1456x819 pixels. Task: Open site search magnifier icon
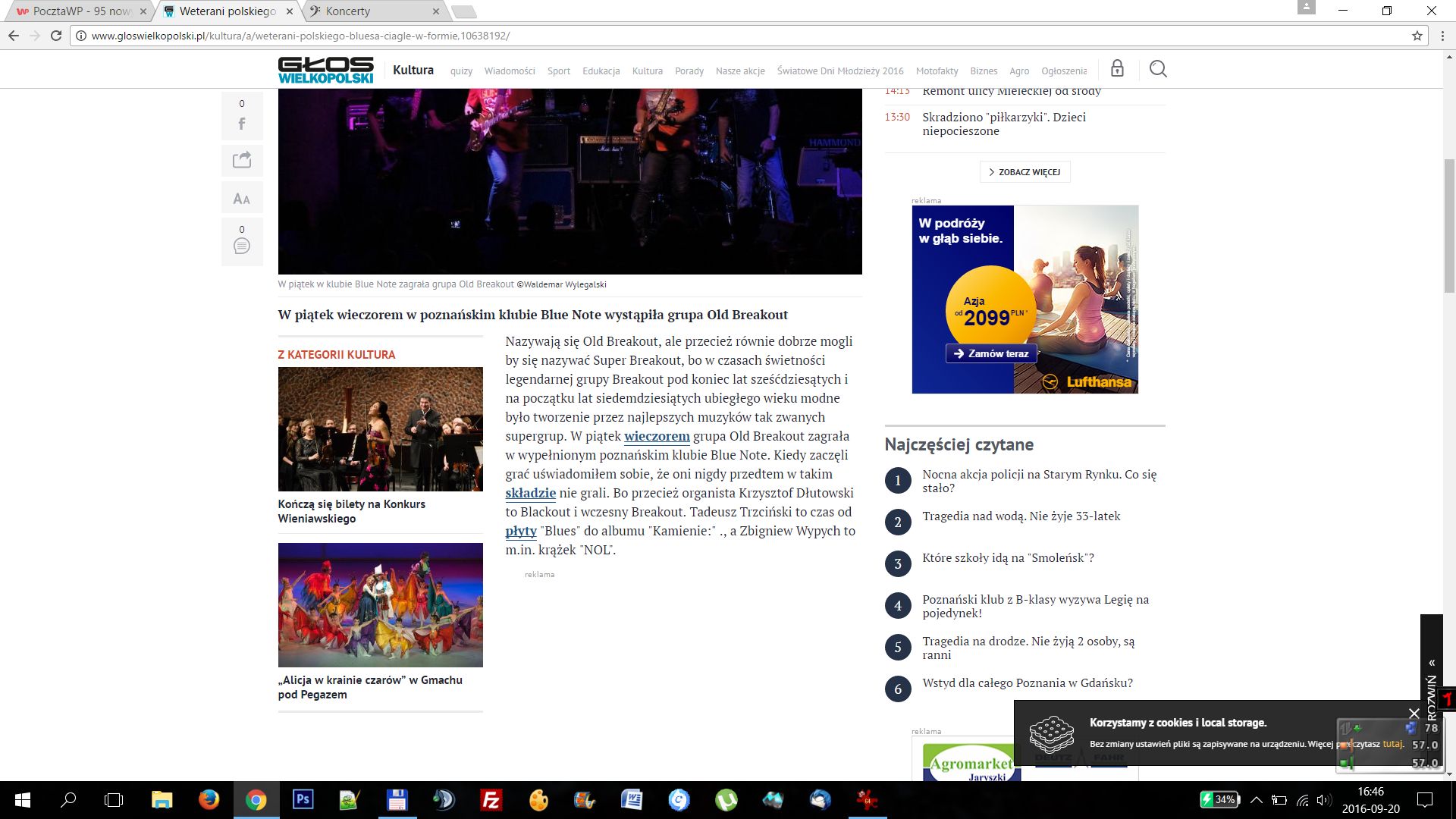[x=1158, y=69]
